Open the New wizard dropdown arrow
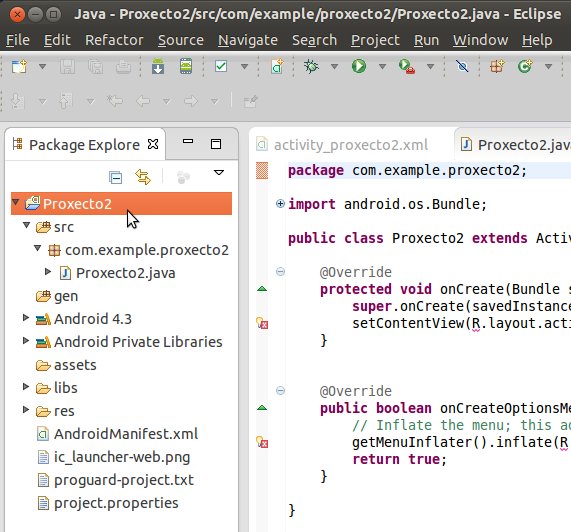Viewport: 571px width, 532px height. pyautogui.click(x=43, y=67)
